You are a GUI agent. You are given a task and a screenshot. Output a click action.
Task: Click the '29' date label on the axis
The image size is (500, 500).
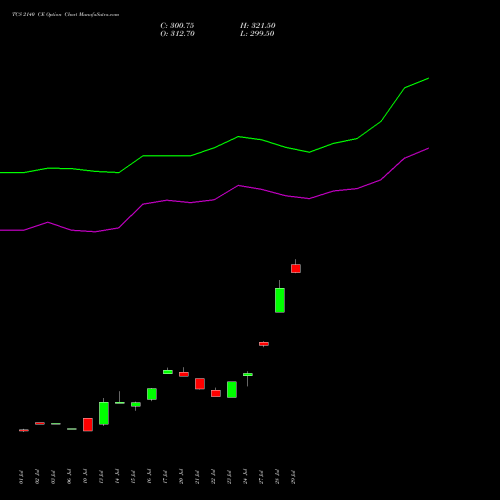(293, 477)
